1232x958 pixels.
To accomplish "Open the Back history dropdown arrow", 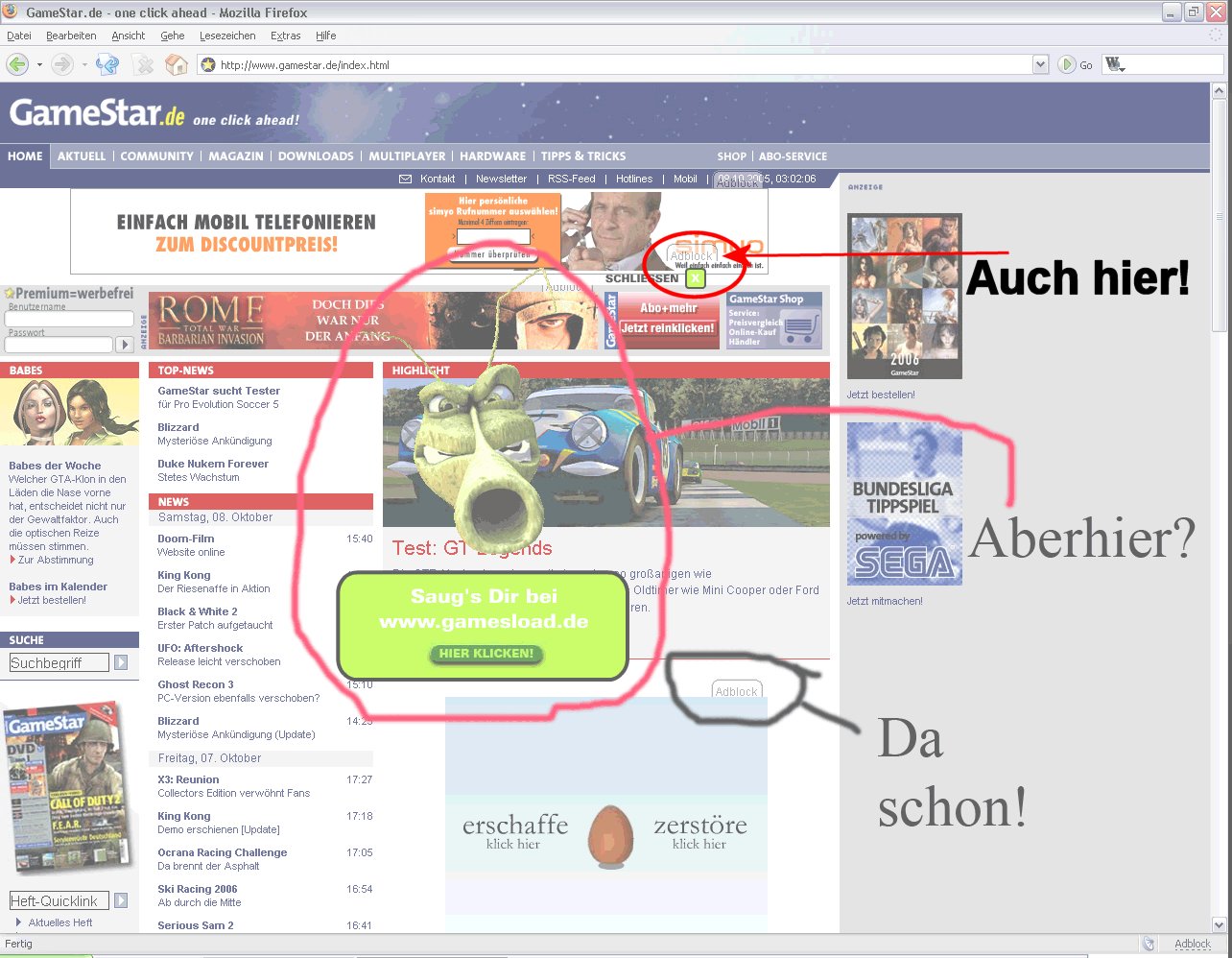I will click(39, 65).
